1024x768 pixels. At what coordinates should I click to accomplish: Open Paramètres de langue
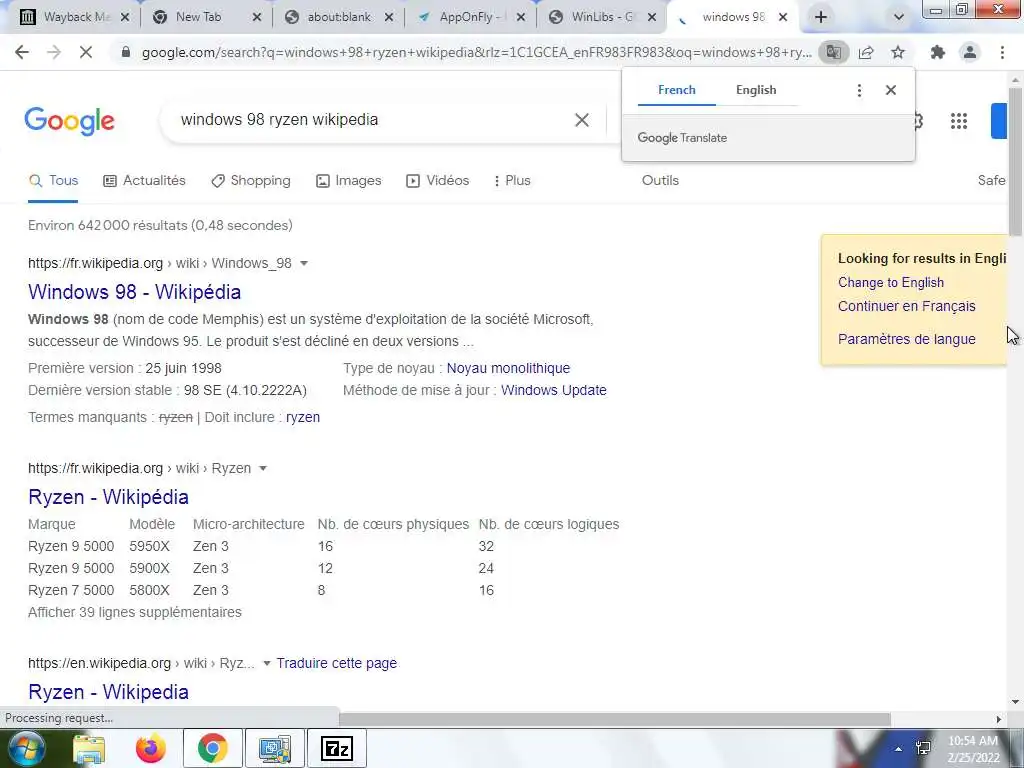[x=906, y=340]
